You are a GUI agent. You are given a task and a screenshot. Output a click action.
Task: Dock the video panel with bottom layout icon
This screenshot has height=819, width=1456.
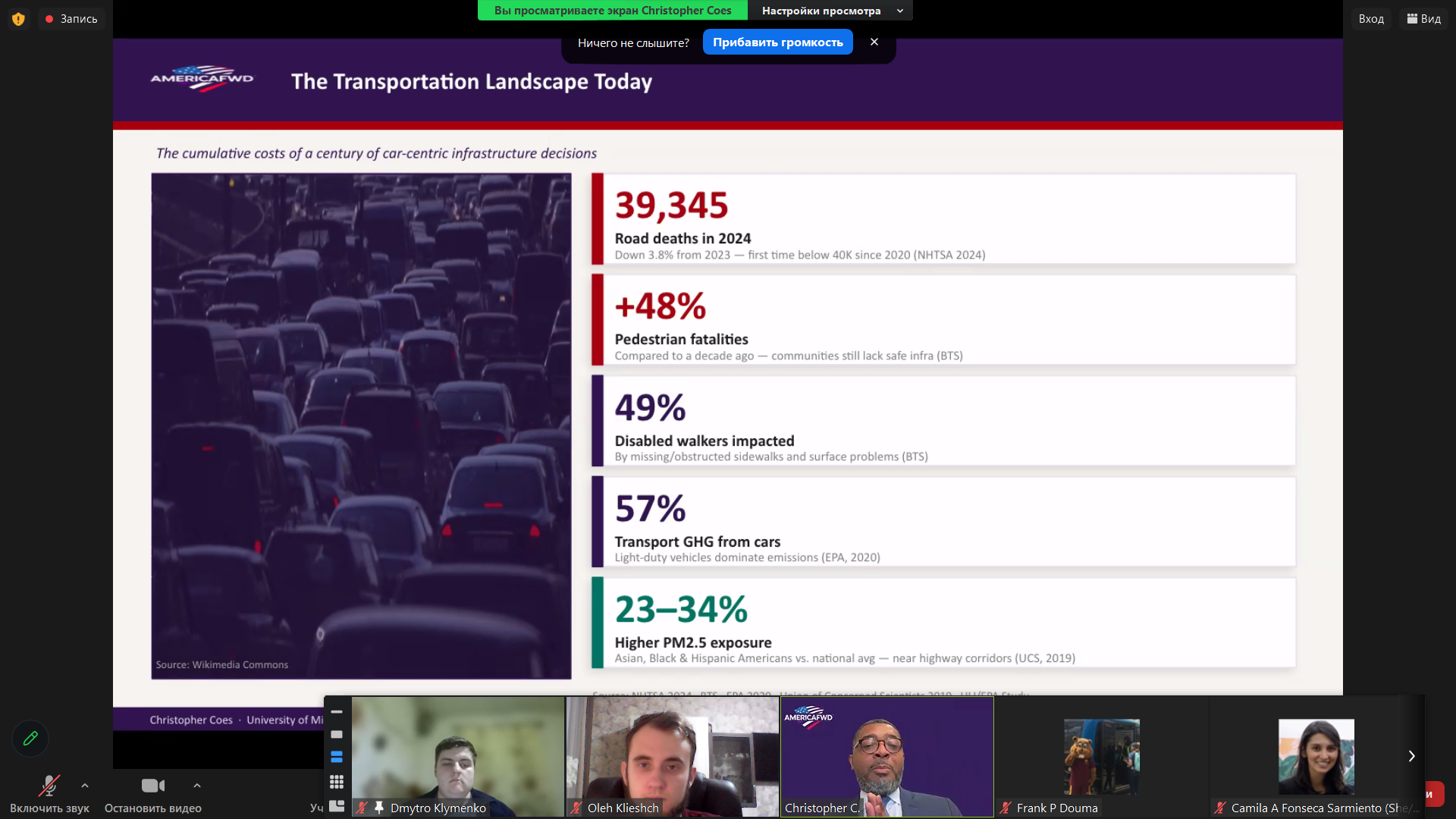(x=337, y=805)
